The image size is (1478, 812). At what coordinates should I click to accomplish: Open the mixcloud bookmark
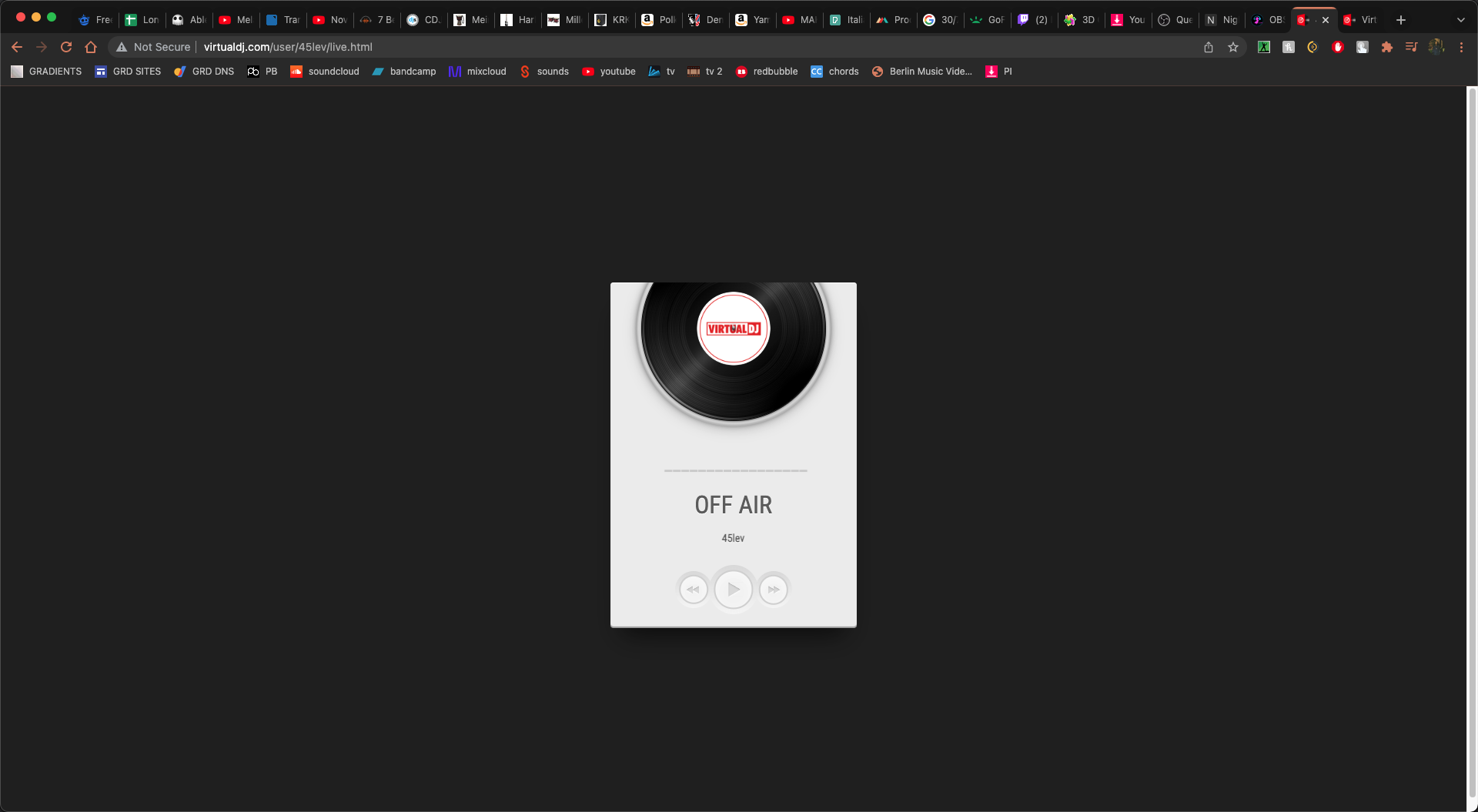click(x=477, y=72)
